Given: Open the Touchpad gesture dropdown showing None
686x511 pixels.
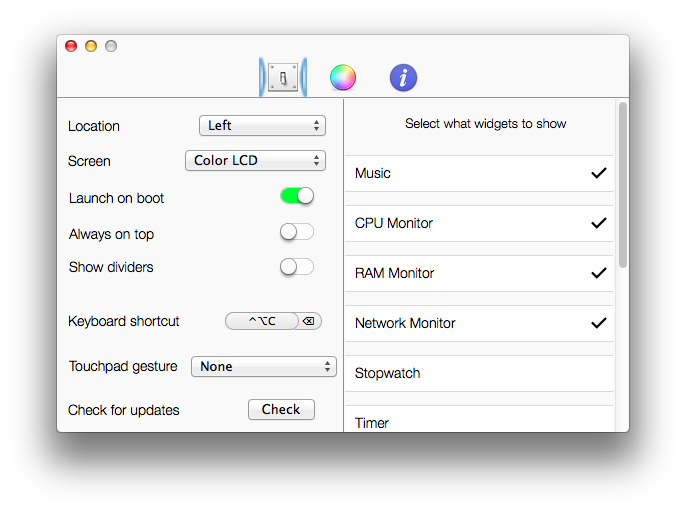Looking at the screenshot, I should (263, 367).
